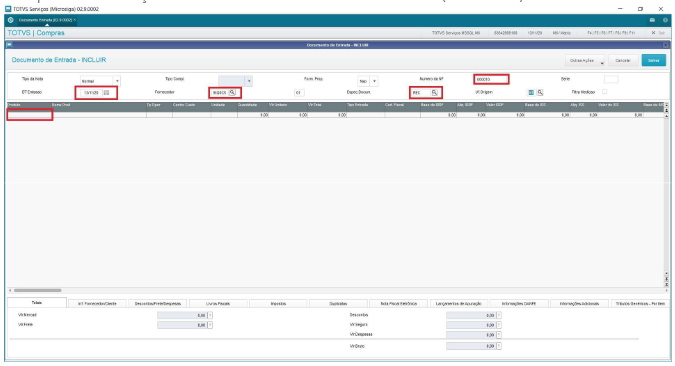Switch to the Lançamentos de Apuração tab
Viewport: 675px width, 366px height.
[459, 304]
